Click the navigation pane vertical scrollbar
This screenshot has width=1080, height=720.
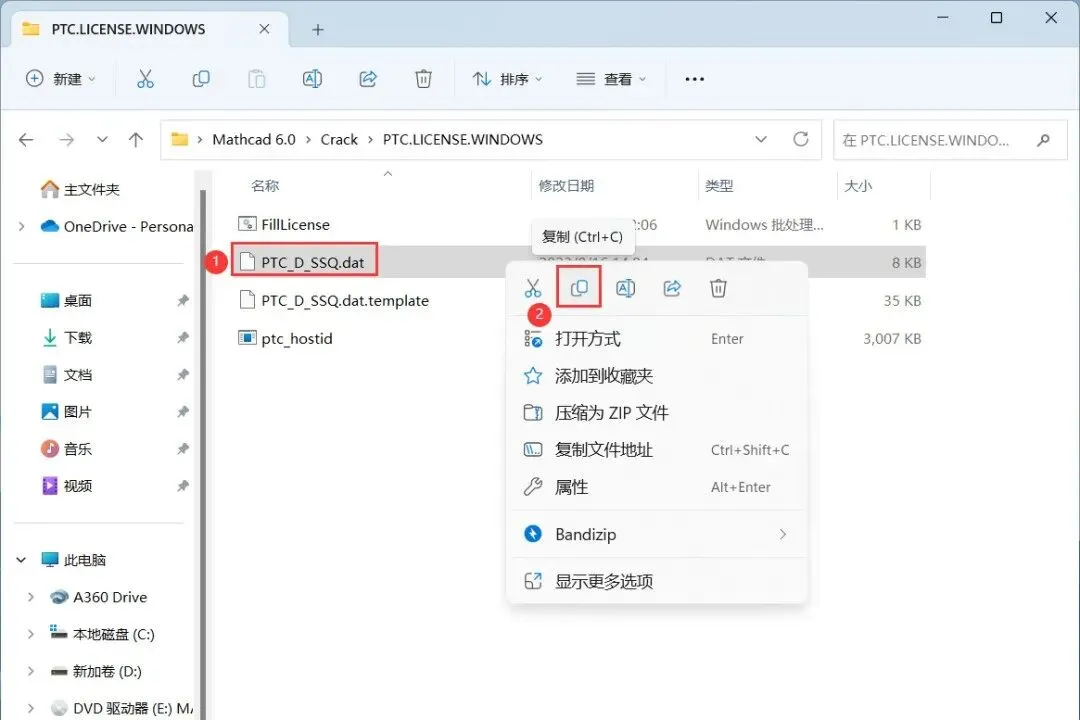(203, 455)
